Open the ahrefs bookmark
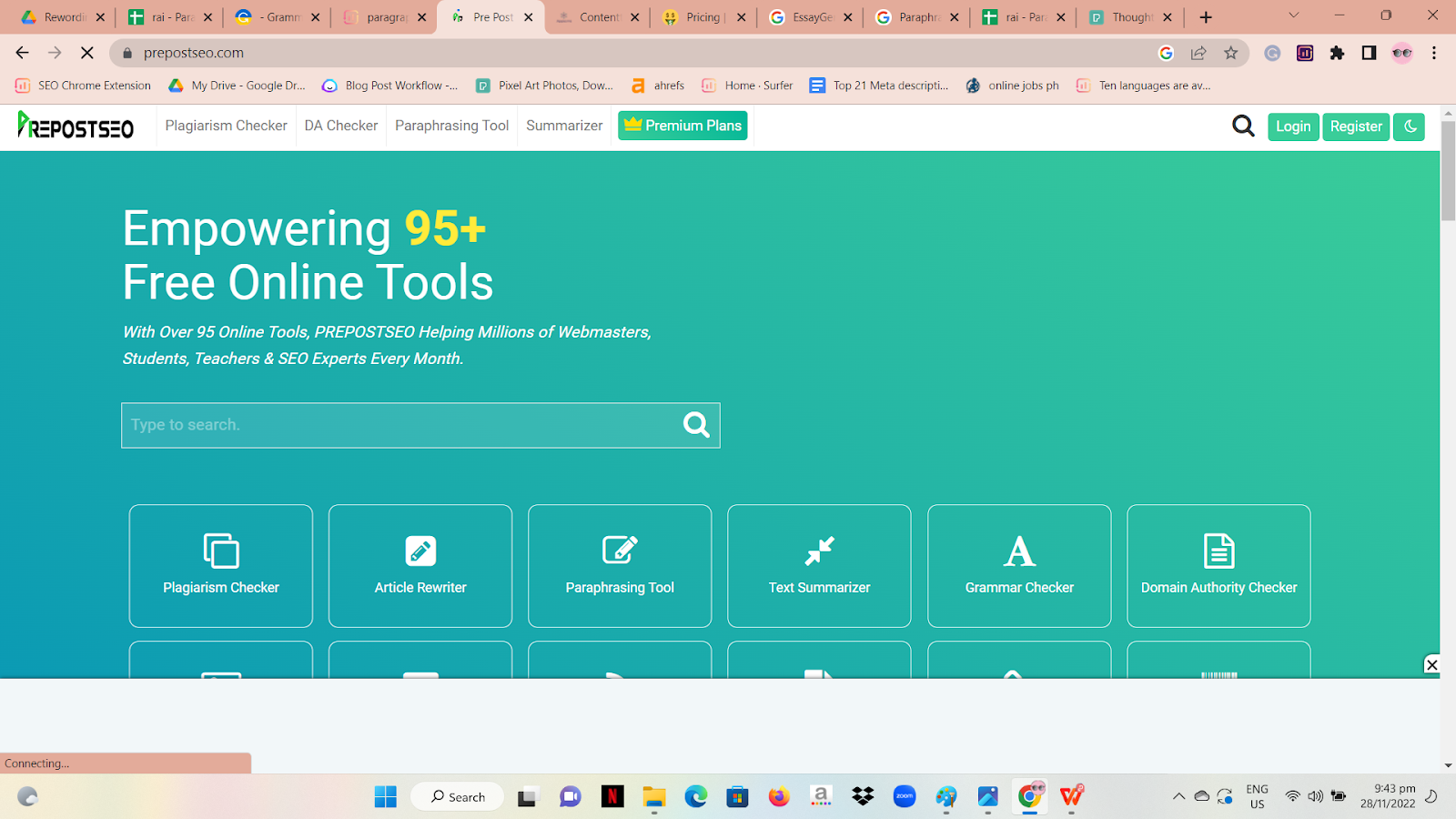This screenshot has height=819, width=1456. [x=658, y=86]
